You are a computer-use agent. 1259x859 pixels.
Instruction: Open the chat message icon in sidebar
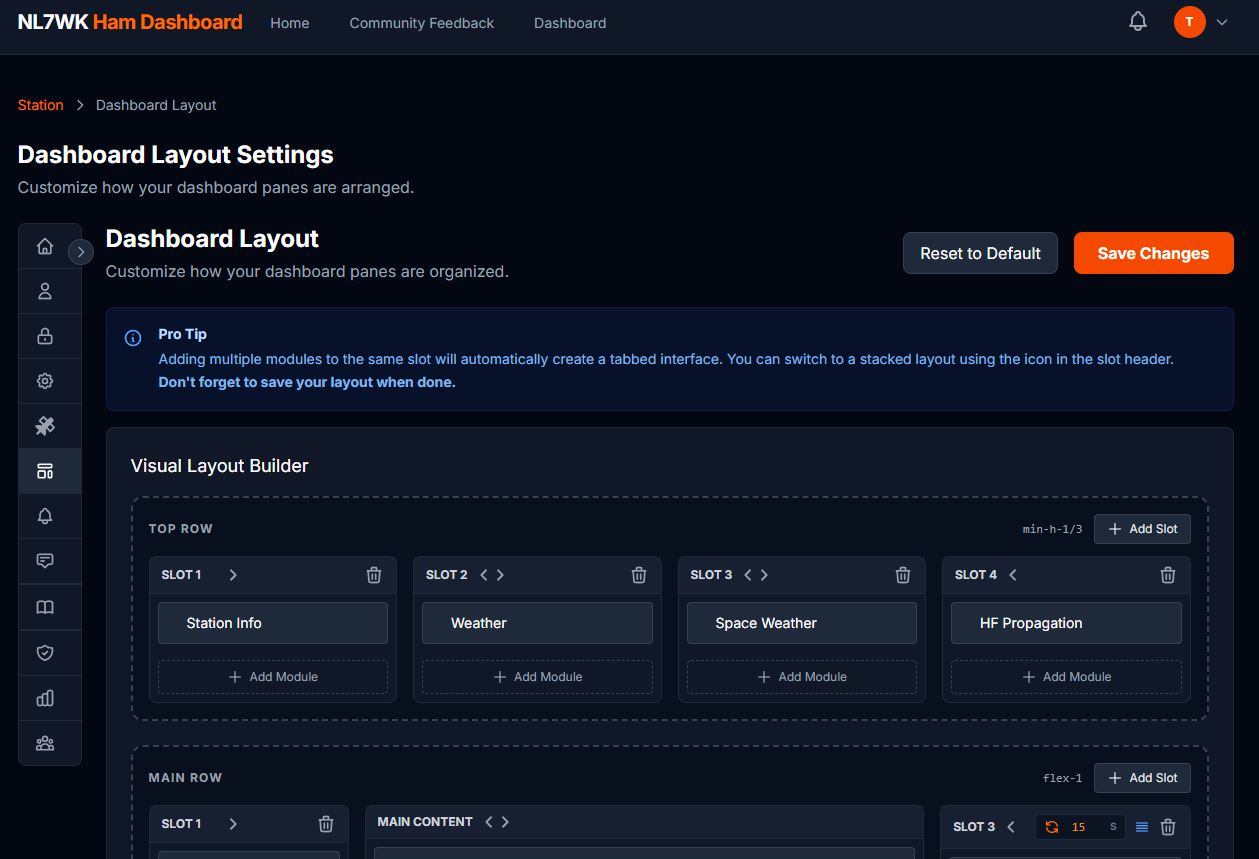[x=45, y=561]
